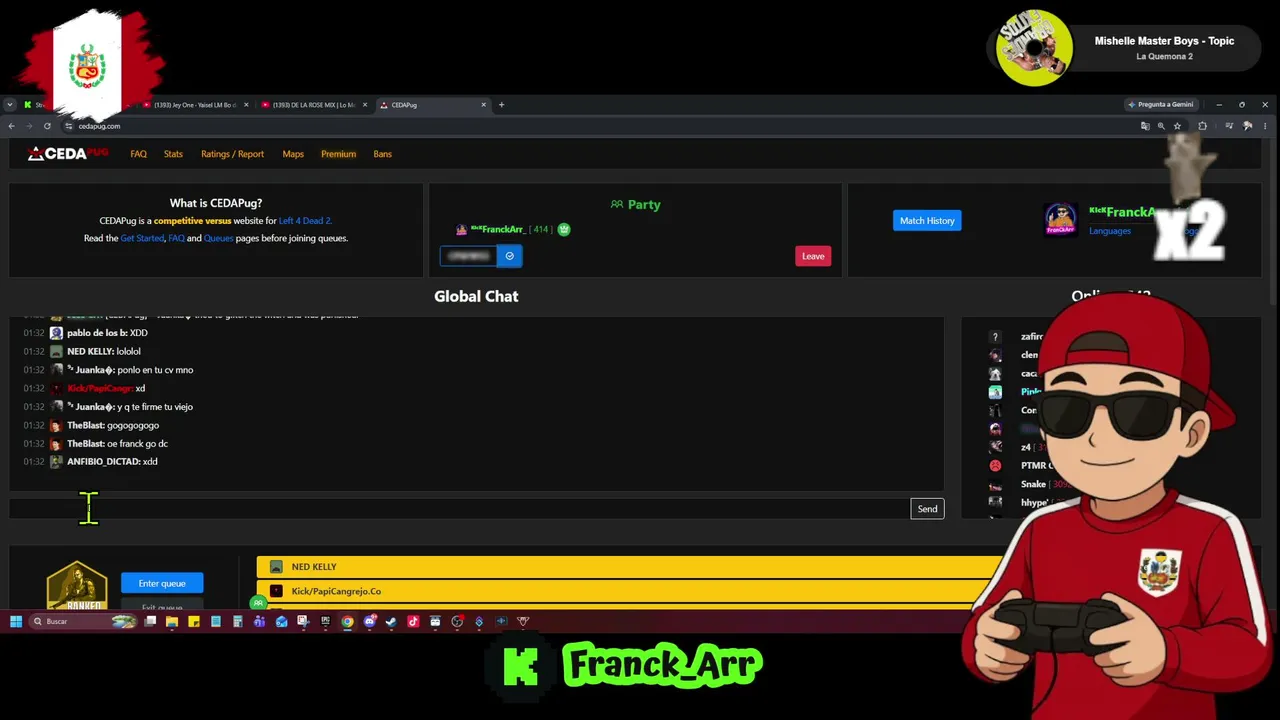The image size is (1280, 720).
Task: Open TikTok from the taskbar
Action: tap(413, 622)
